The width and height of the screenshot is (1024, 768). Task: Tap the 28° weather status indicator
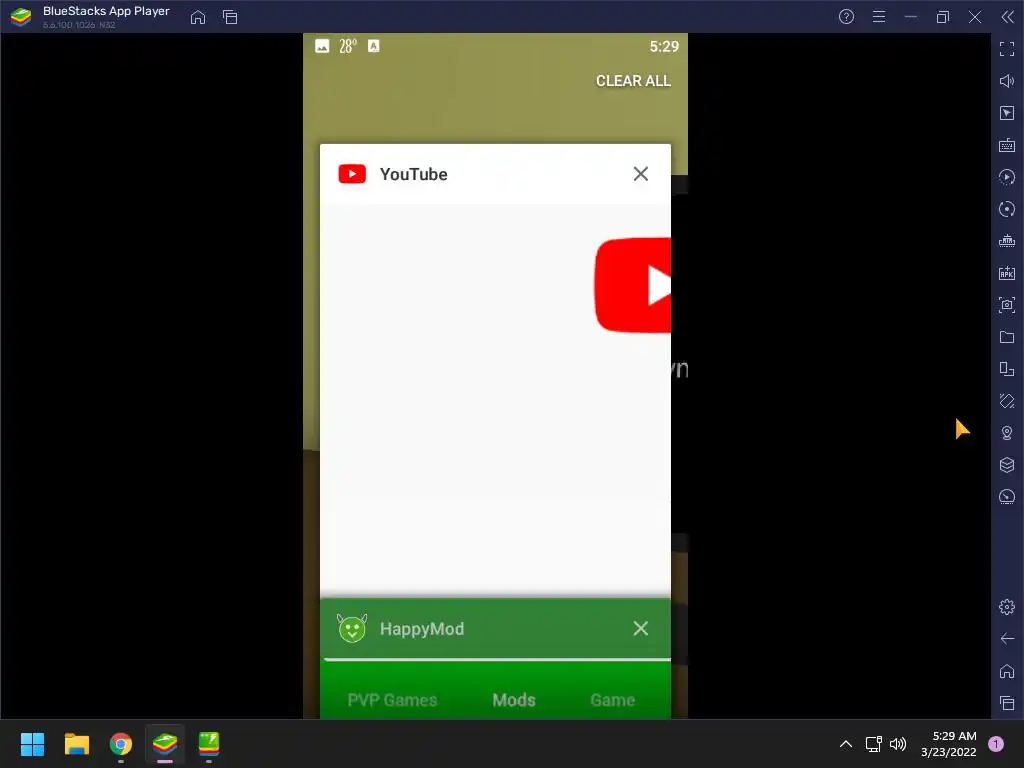coord(348,46)
